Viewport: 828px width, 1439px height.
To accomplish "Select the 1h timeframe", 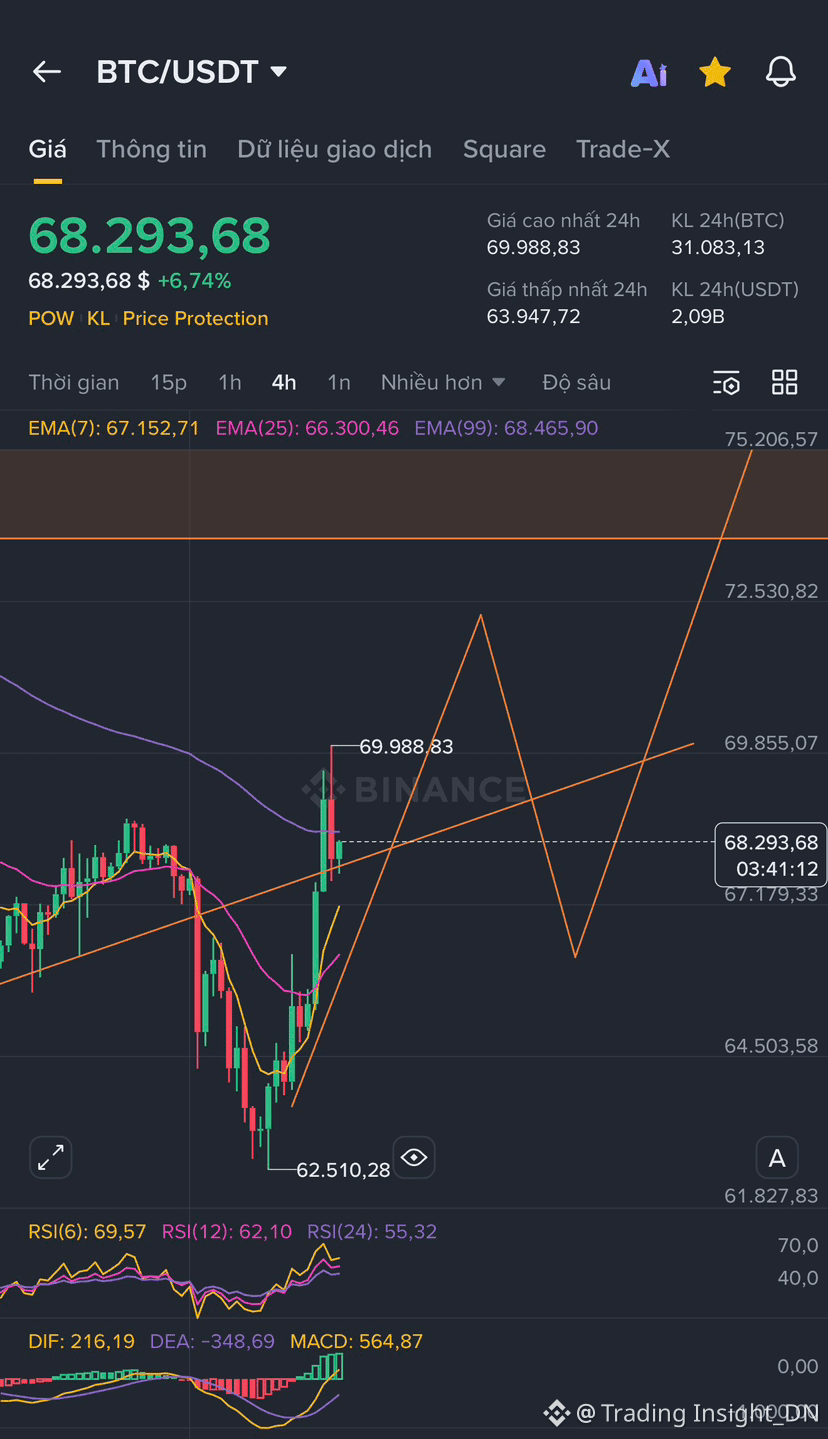I will pyautogui.click(x=230, y=382).
